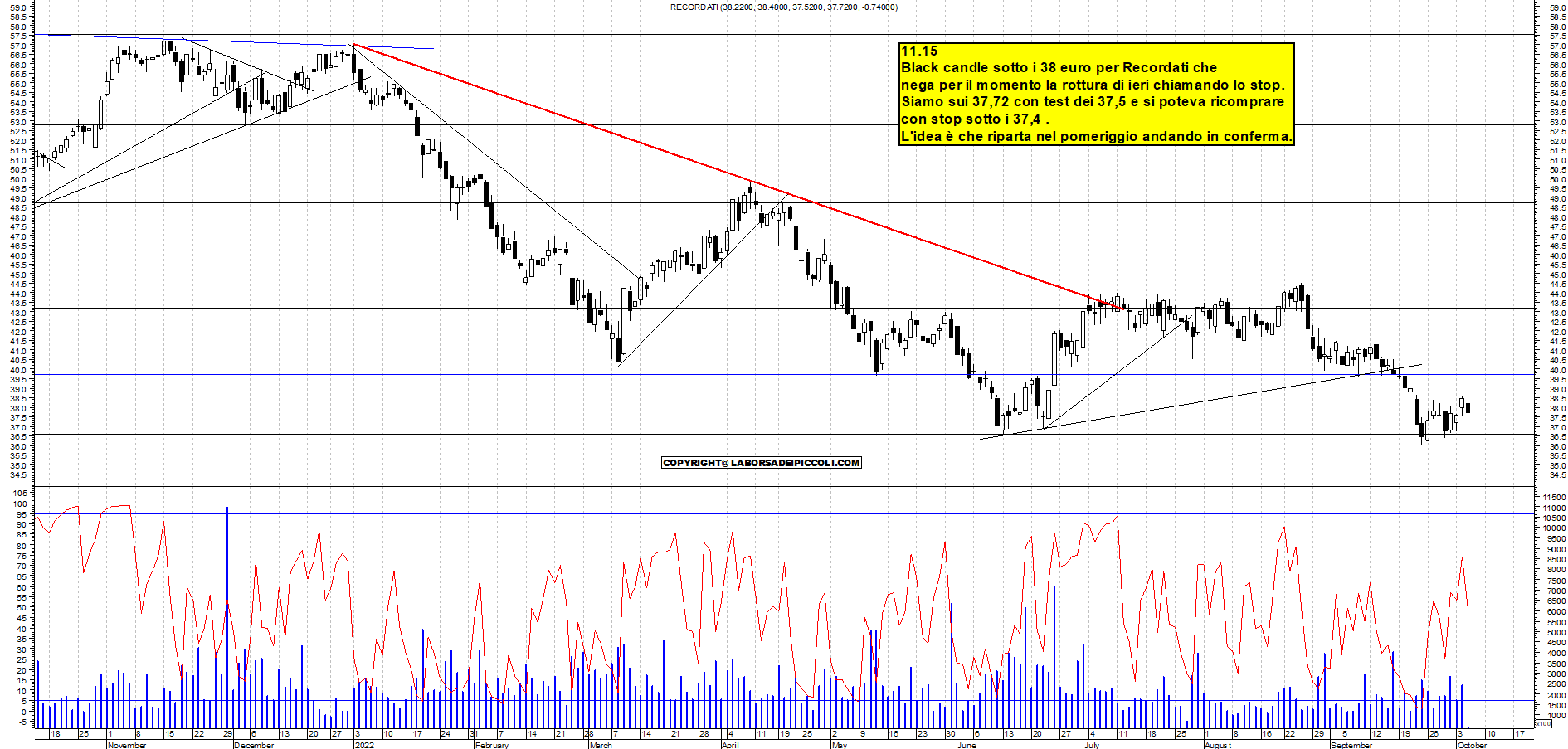Click the '10500' value on volume axis
Image resolution: width=1568 pixels, height=749 pixels.
click(x=1554, y=518)
